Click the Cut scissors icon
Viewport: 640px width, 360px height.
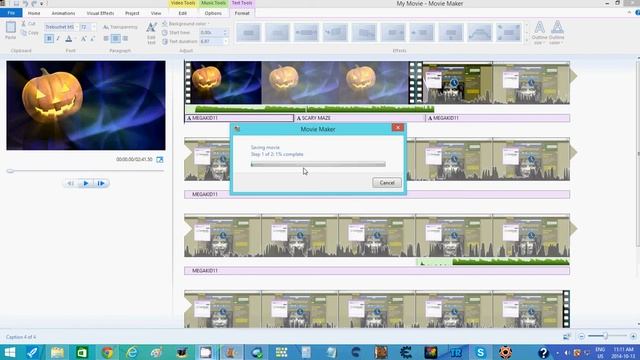24,24
